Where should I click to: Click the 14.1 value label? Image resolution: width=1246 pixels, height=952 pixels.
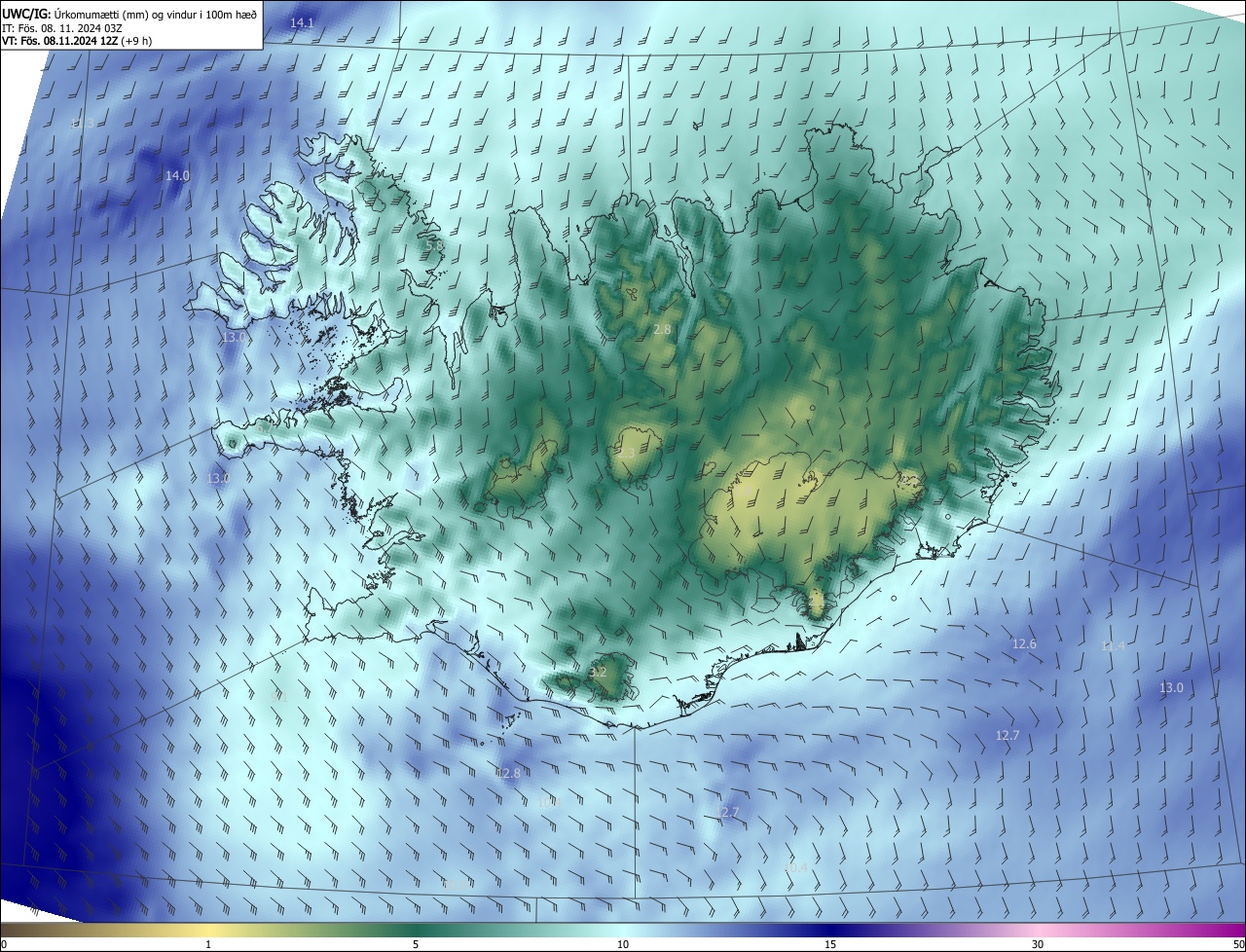[x=302, y=22]
